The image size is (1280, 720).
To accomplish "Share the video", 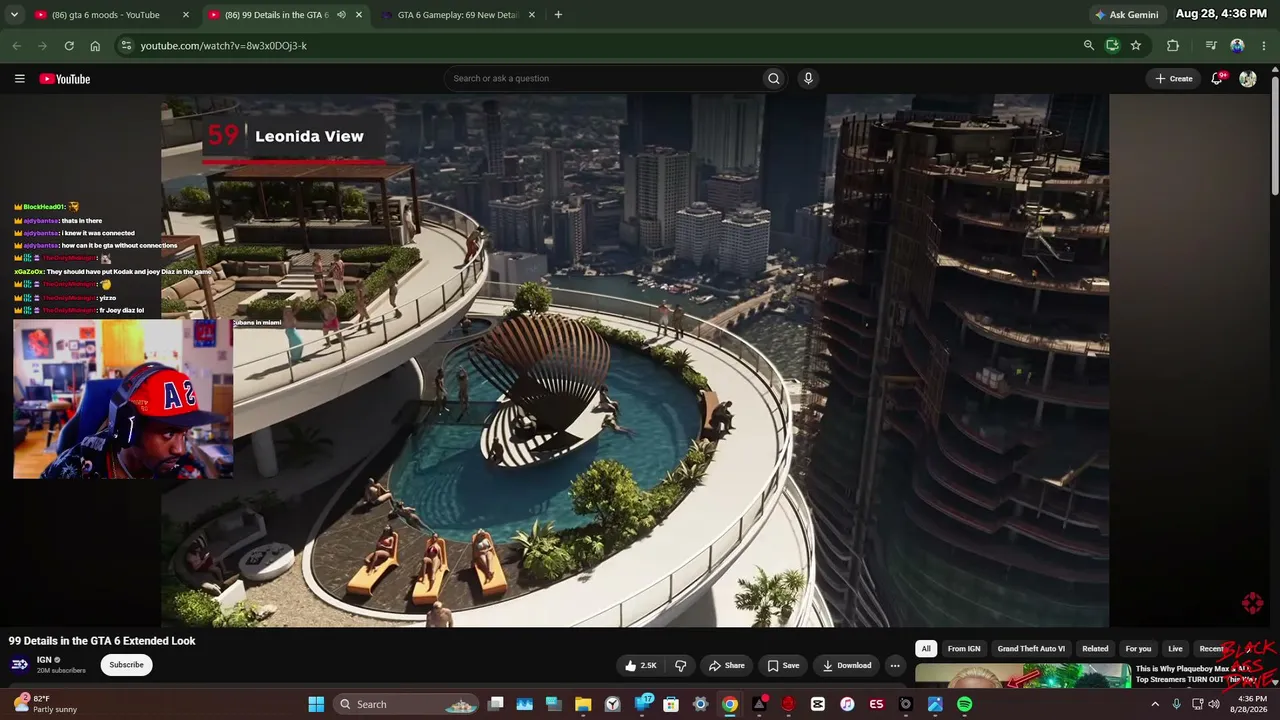I will (x=727, y=665).
